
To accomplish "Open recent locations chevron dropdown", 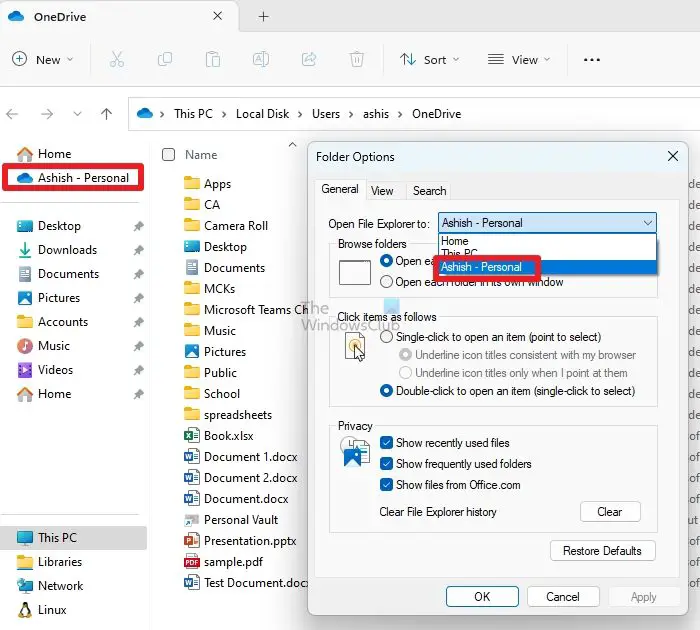I will coord(77,114).
